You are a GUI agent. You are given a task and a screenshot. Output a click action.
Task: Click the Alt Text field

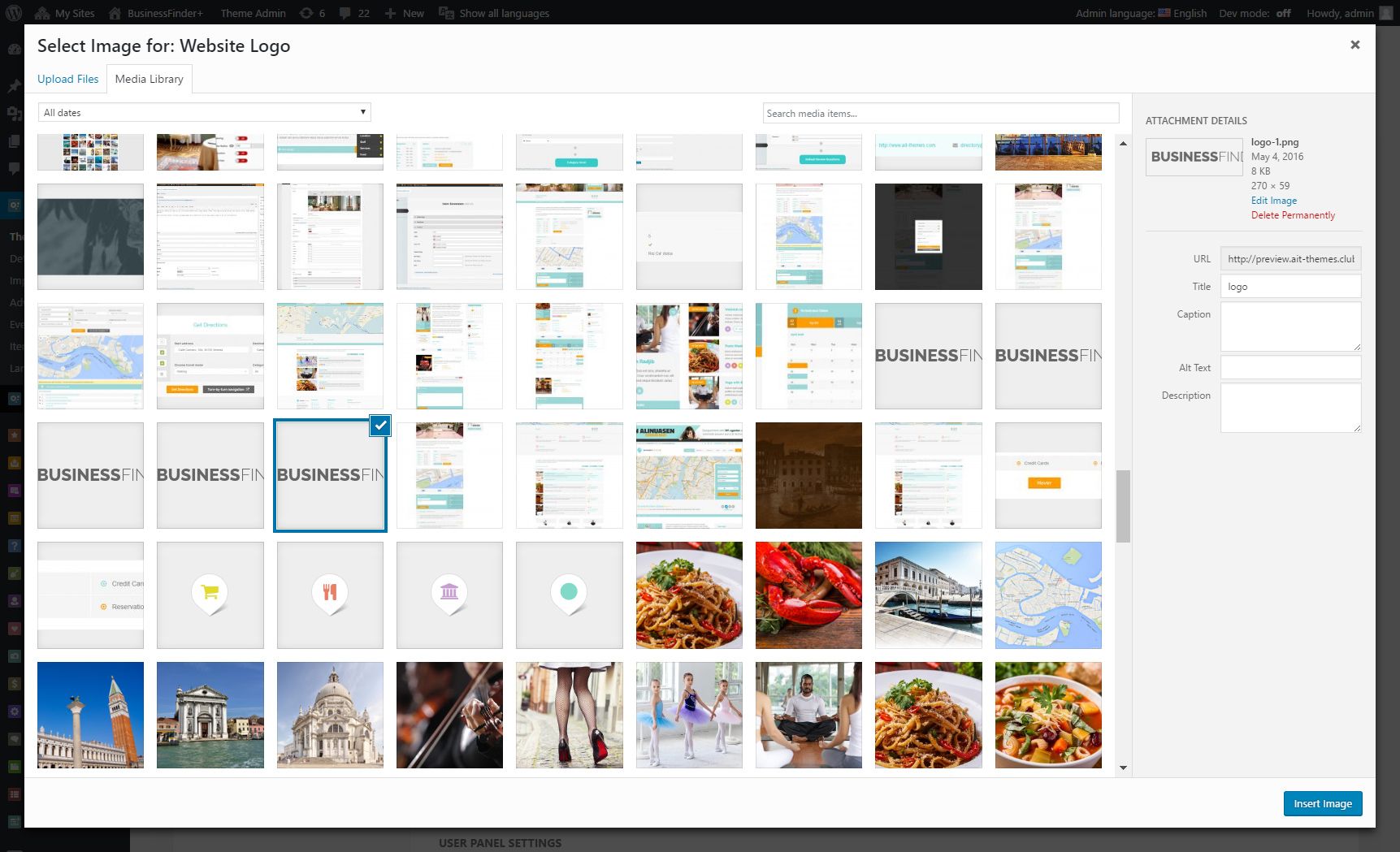pos(1290,368)
